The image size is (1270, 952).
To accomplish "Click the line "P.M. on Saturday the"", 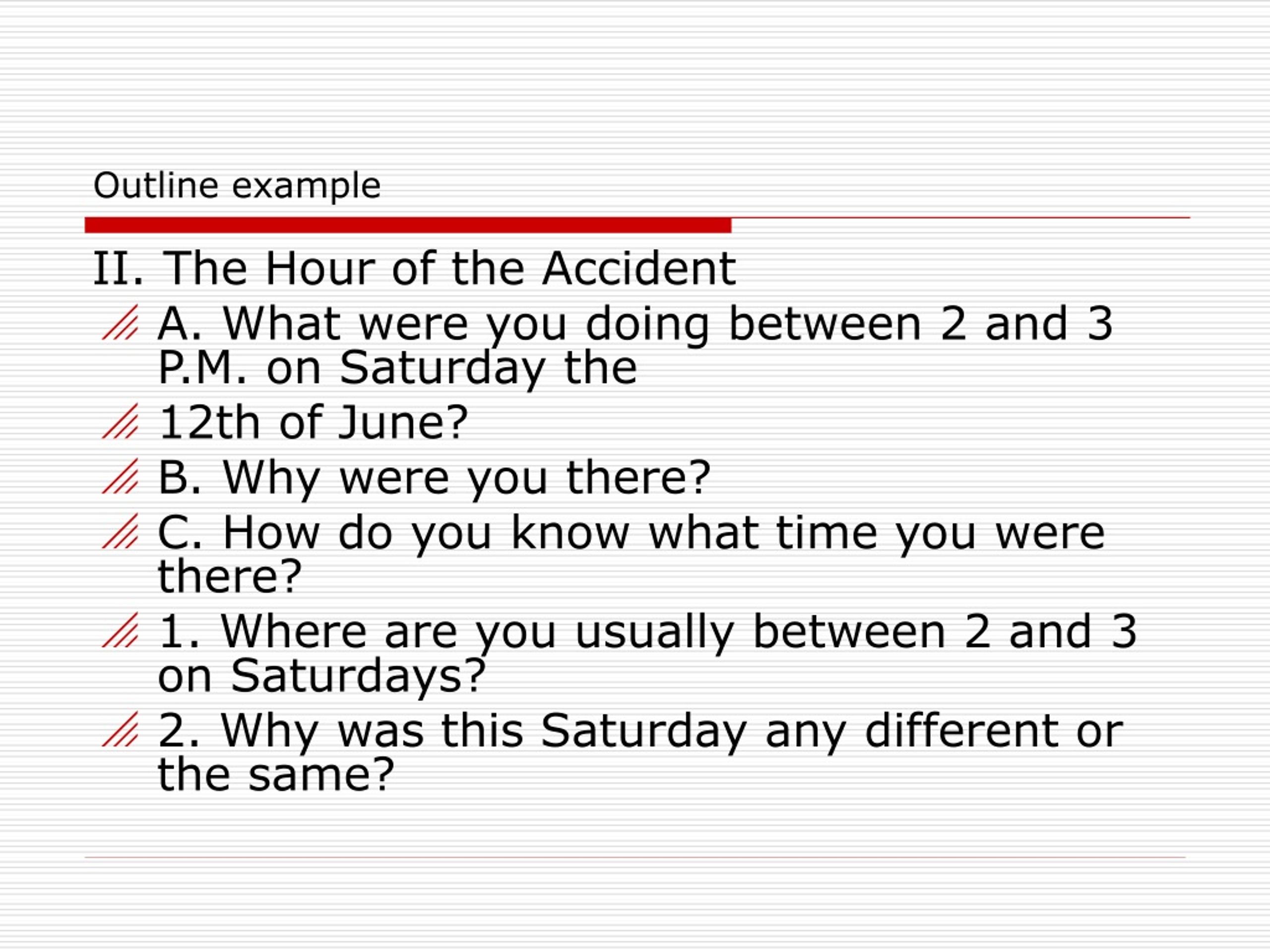I will 397,368.
